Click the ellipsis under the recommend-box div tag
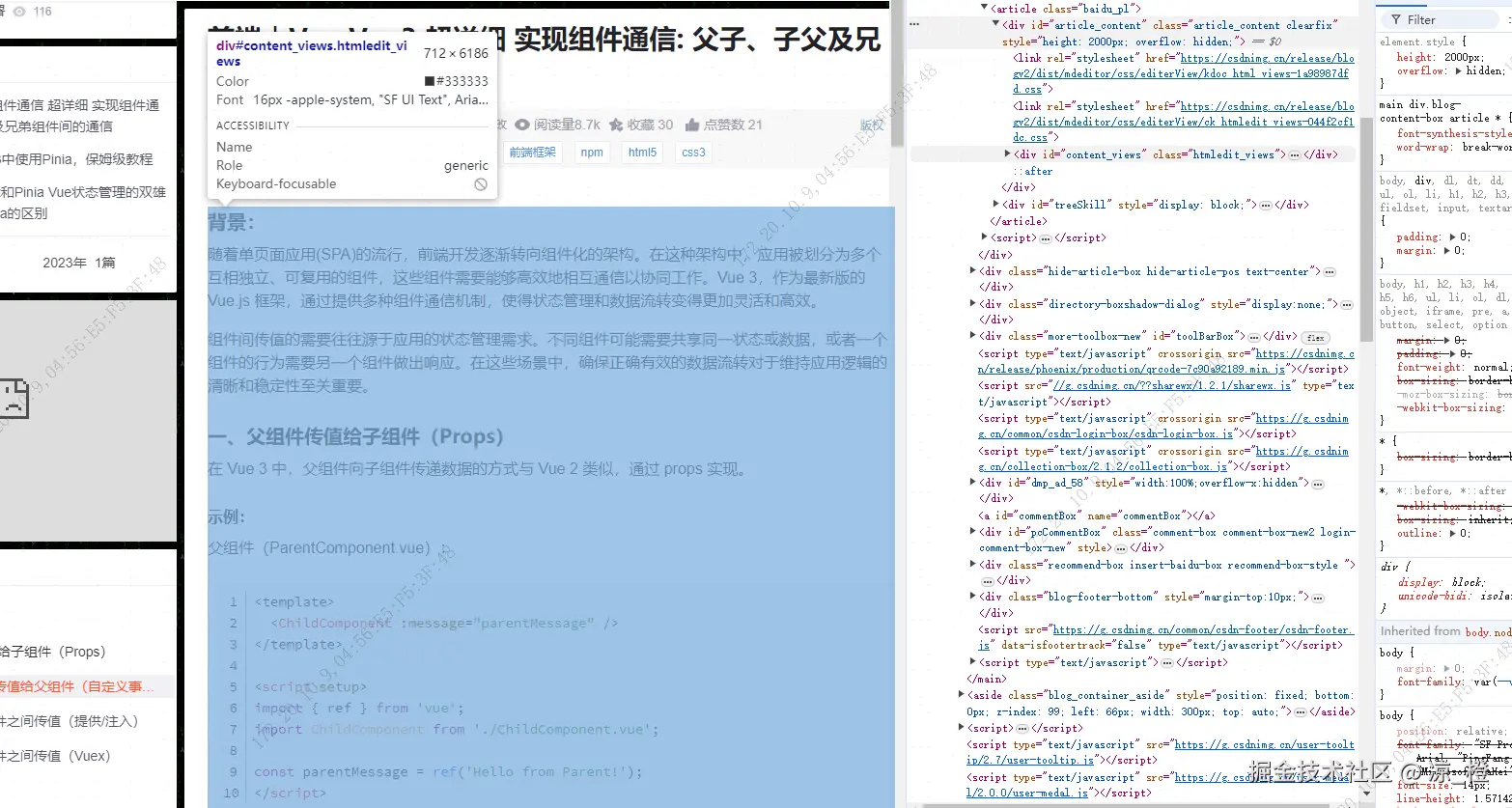 987,581
